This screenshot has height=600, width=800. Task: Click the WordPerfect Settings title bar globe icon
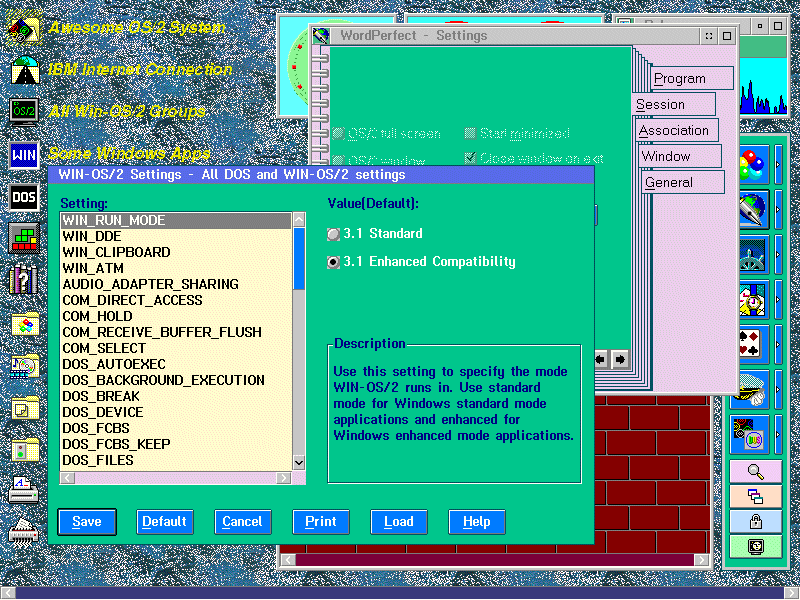tap(321, 36)
